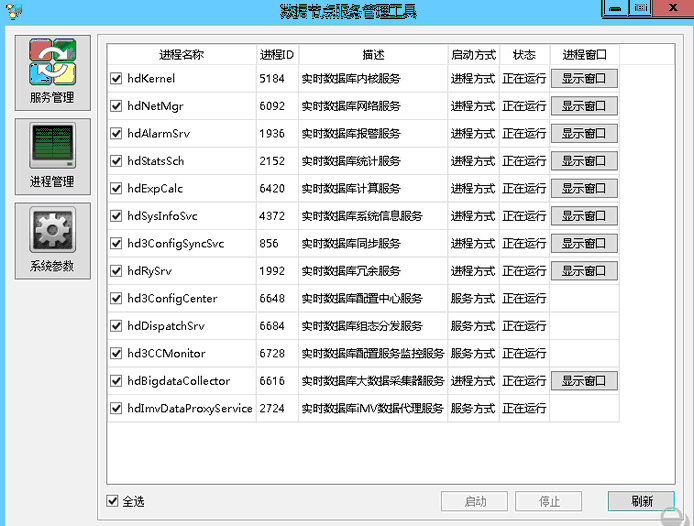Screen dimensions: 694x526
Task: Toggle the hdDispatchSrv checkbox
Action: point(116,326)
